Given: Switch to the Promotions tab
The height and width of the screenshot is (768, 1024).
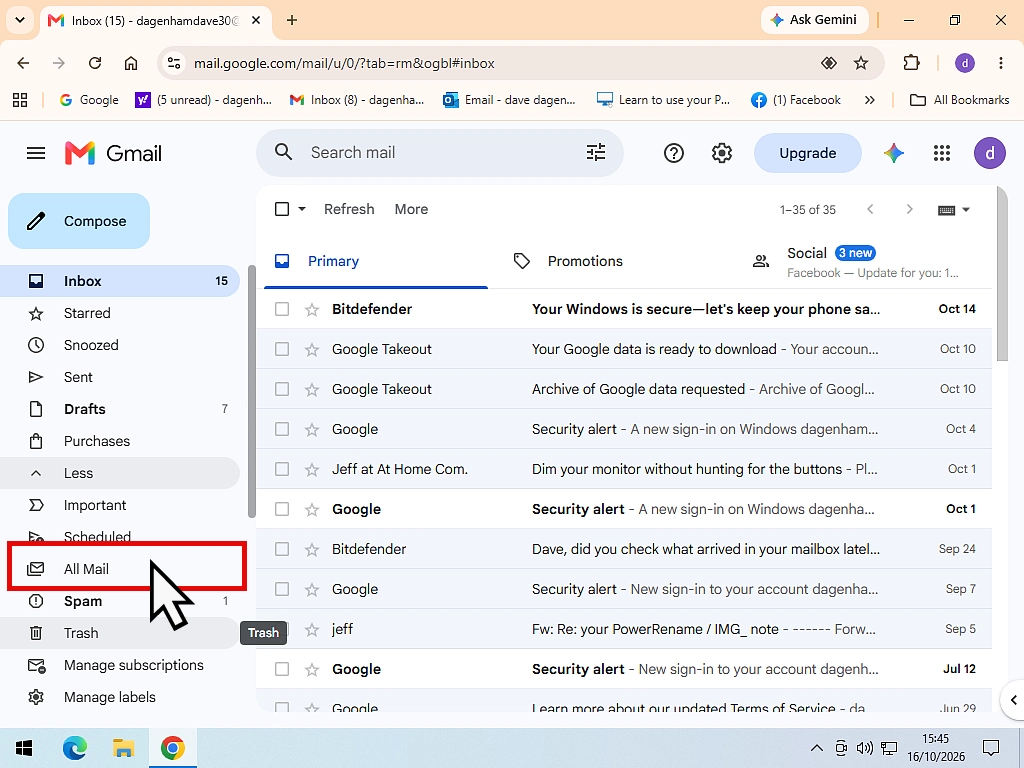Looking at the screenshot, I should pos(616,262).
